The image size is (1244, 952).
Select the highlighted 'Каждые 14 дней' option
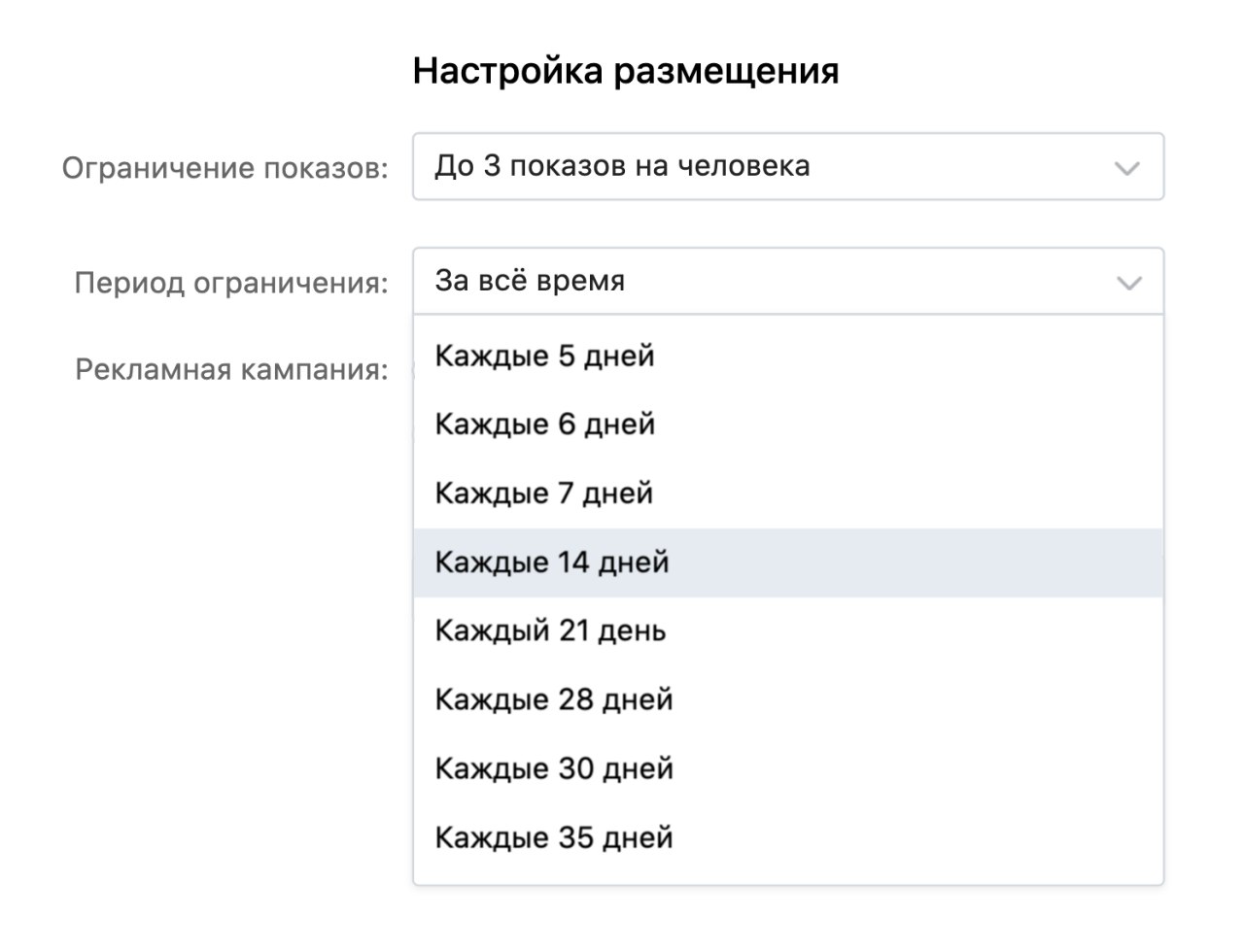(x=788, y=562)
